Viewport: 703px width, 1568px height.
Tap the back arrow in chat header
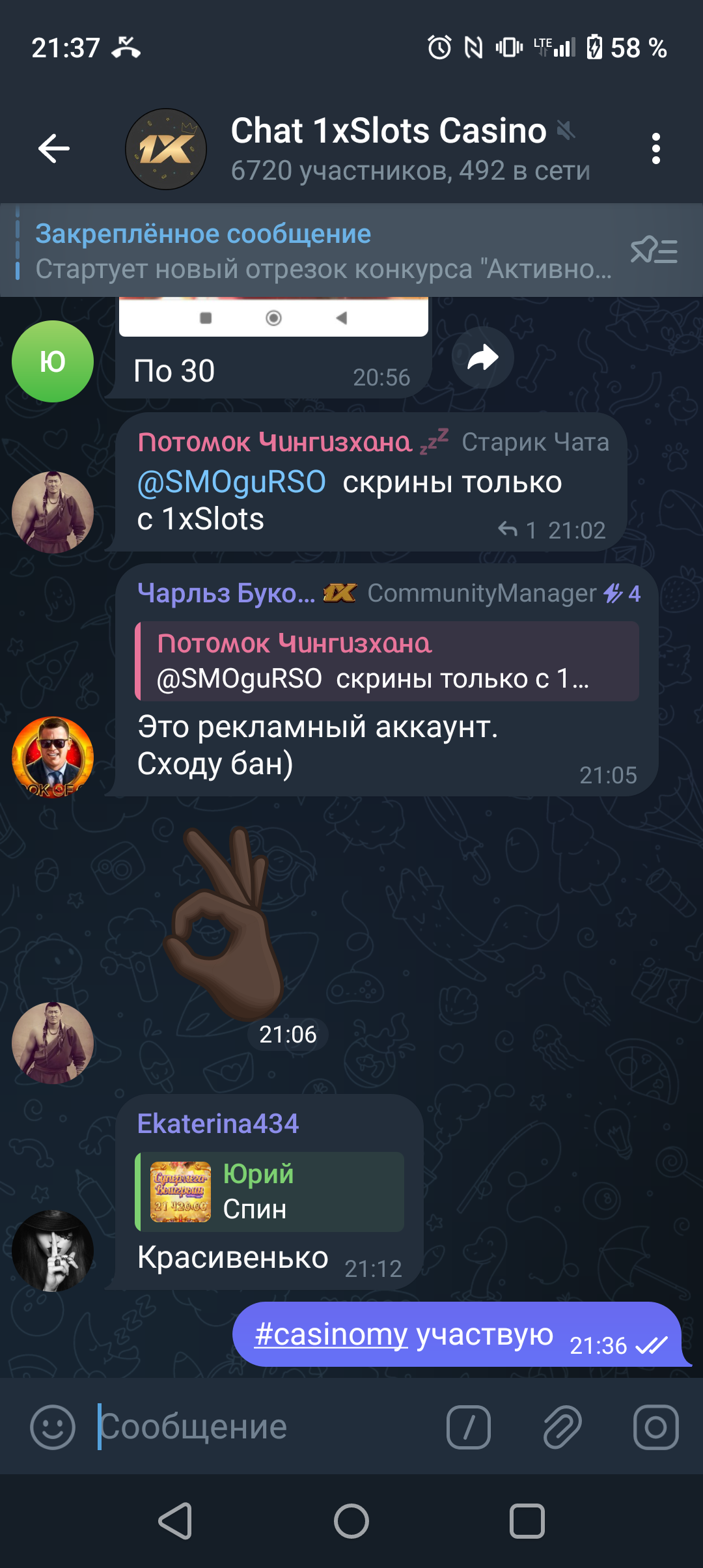click(x=54, y=149)
